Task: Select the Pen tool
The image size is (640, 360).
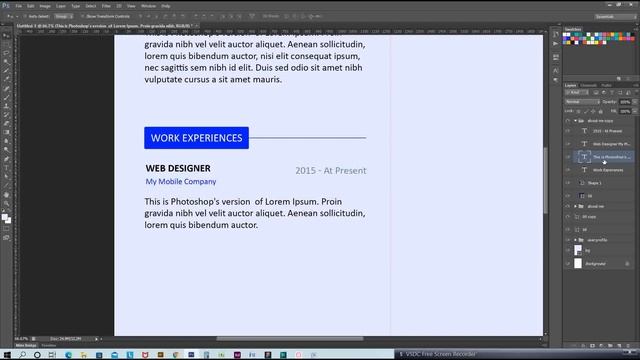Action: coord(6,159)
